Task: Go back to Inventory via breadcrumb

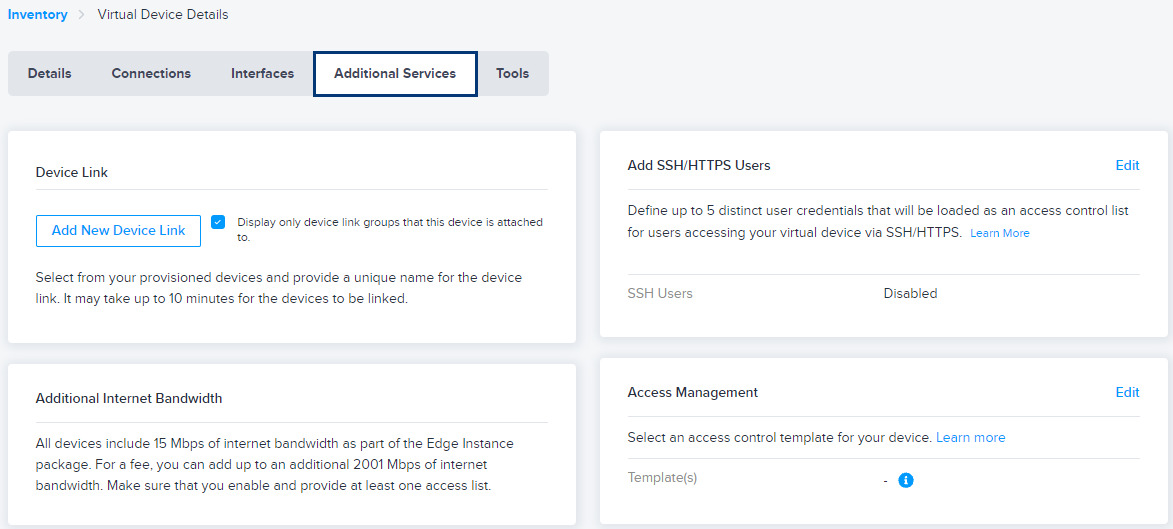Action: [37, 14]
